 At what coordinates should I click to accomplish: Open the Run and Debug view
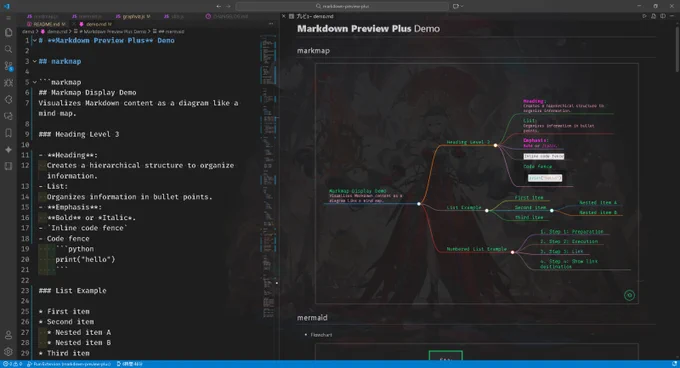8,83
